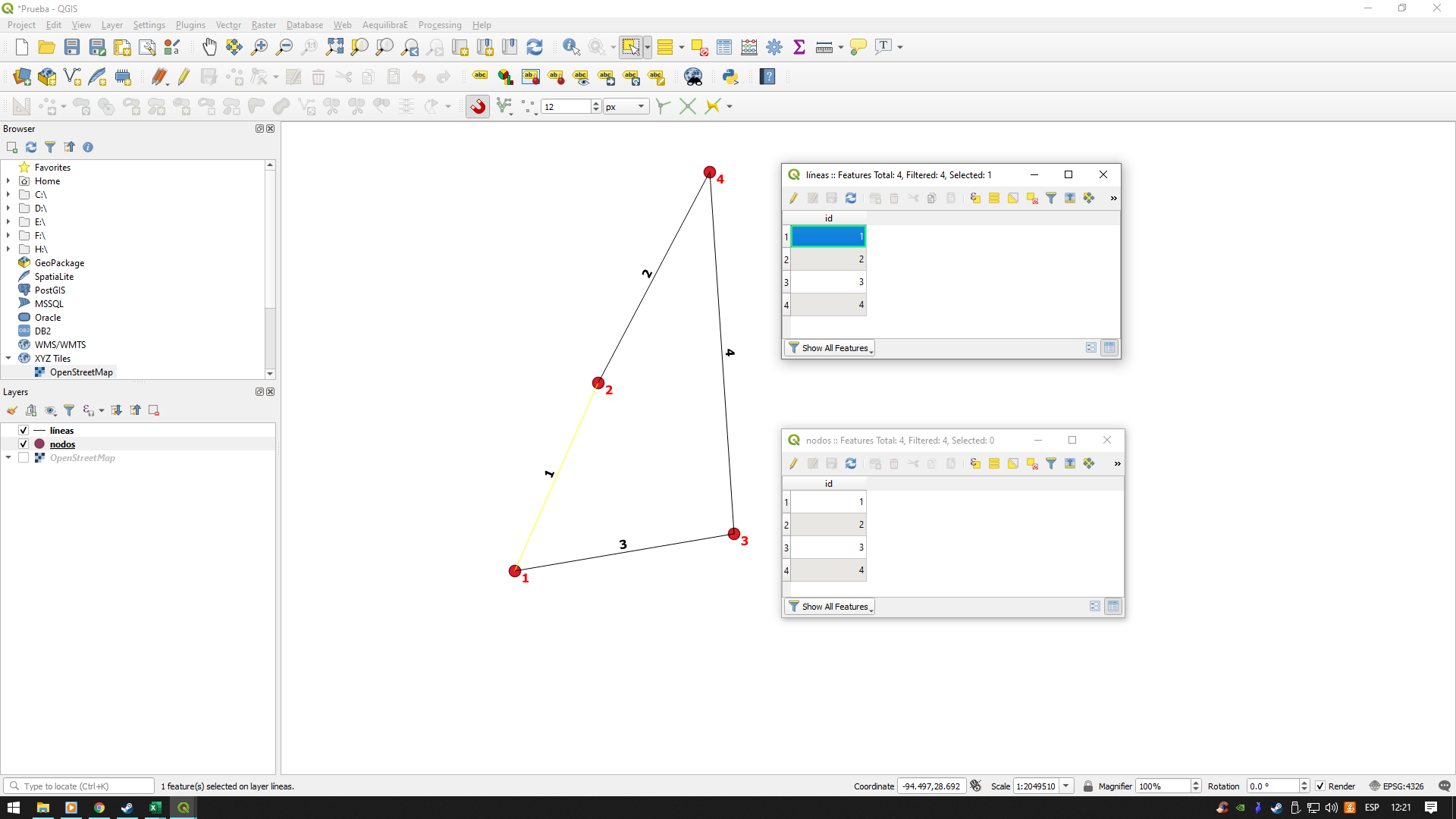Click Rotation stepper up arrow
Image resolution: width=1456 pixels, height=819 pixels.
(1305, 782)
